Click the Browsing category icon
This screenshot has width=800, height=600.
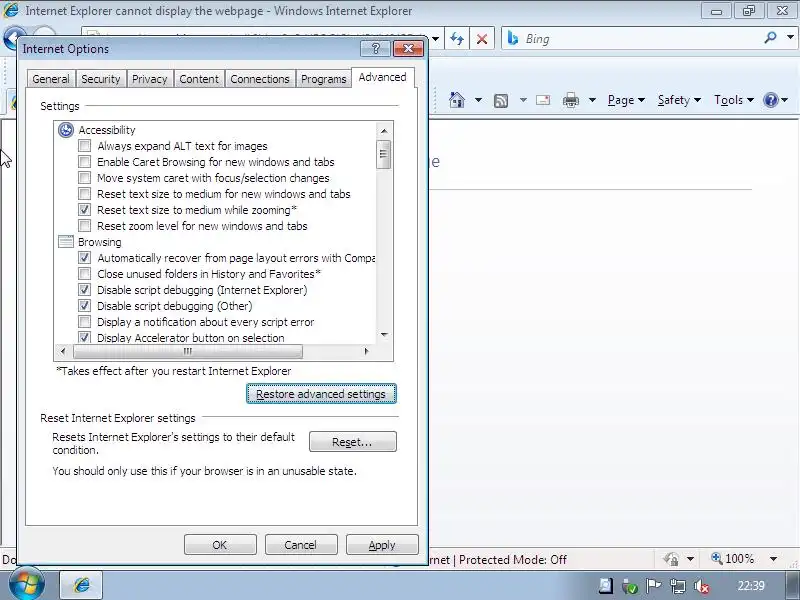tap(66, 241)
